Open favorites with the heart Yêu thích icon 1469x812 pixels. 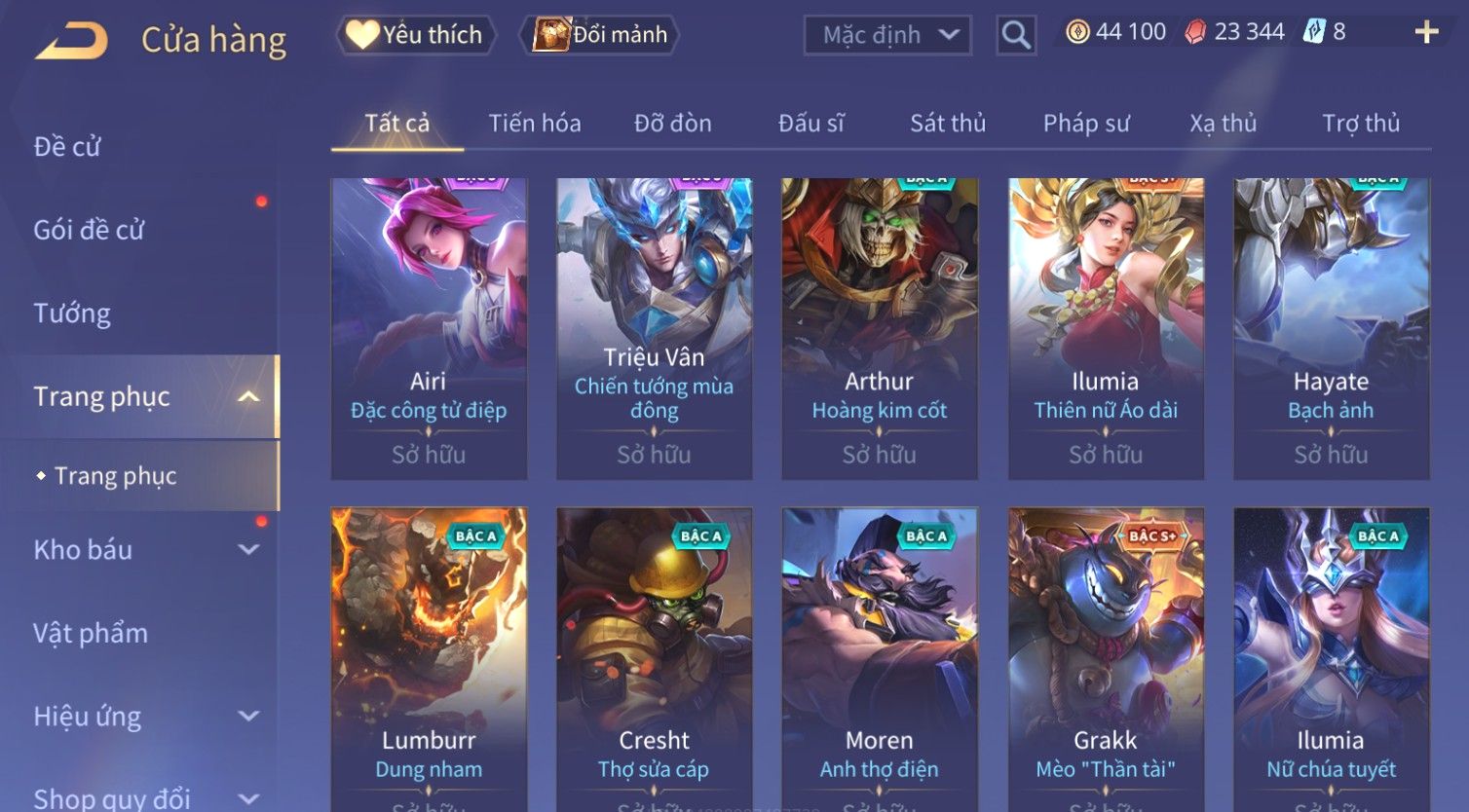coord(362,35)
